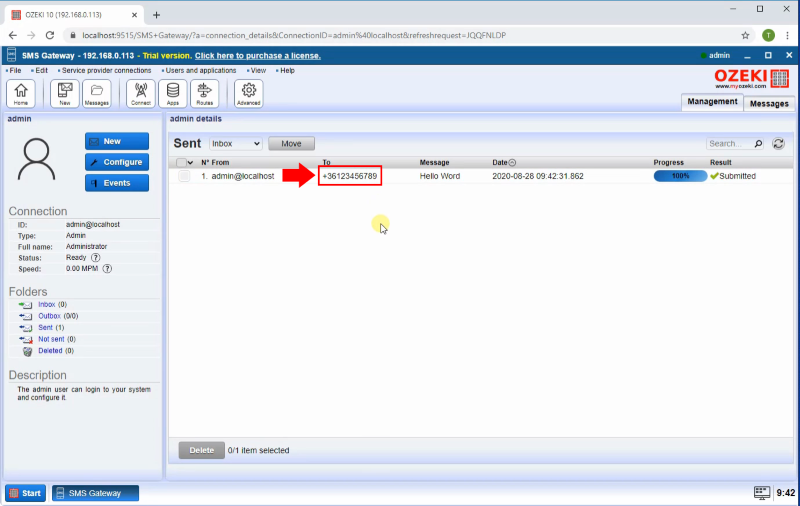Click the SMS Gateway taskbar button
This screenshot has width=800, height=506.
[95, 493]
